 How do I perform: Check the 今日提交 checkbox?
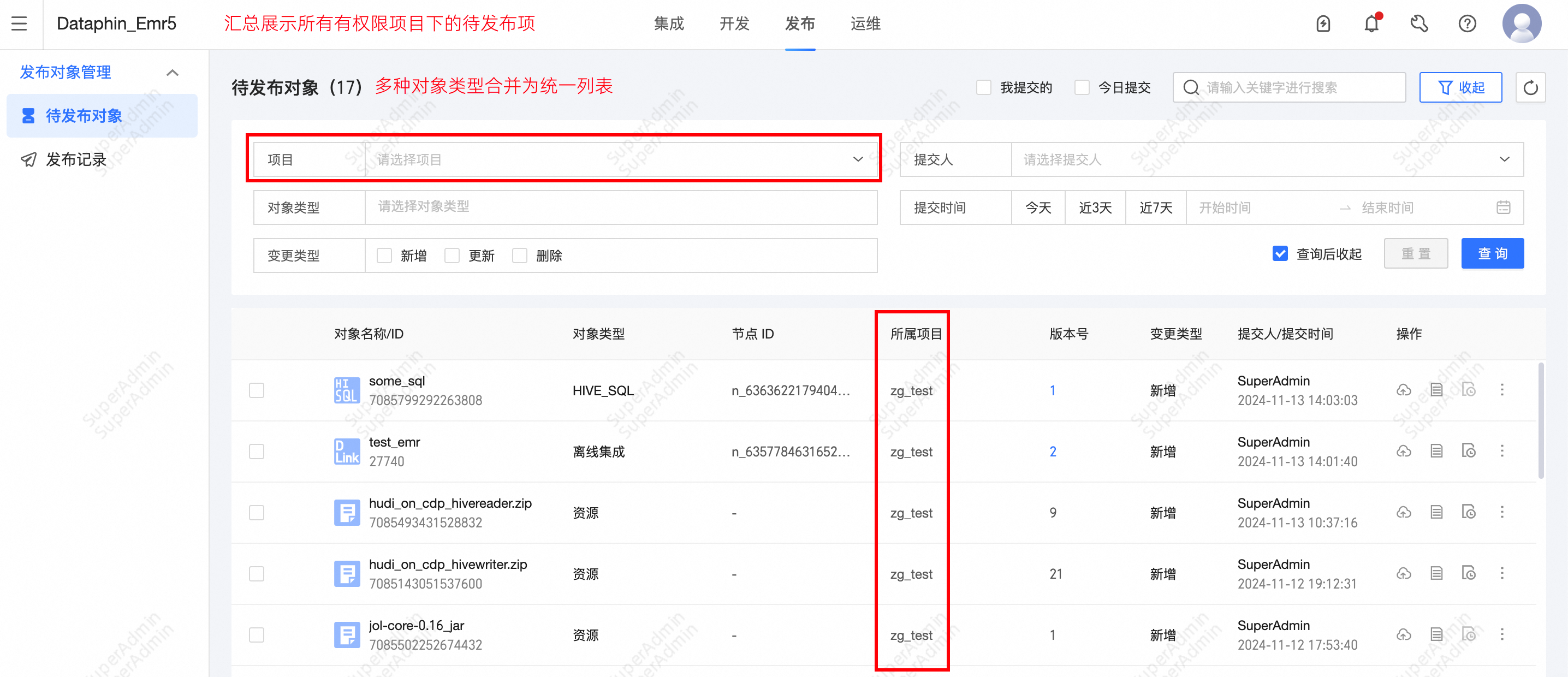(x=1082, y=87)
